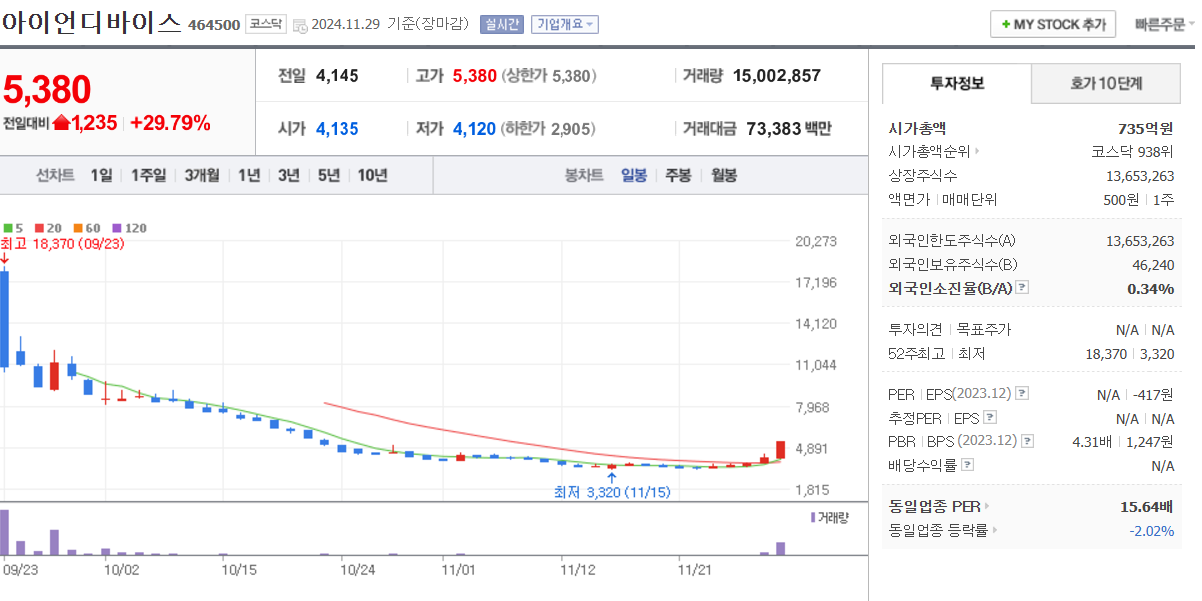Expand 동일업종 PER arrow link
The width and height of the screenshot is (1202, 601).
(x=989, y=507)
